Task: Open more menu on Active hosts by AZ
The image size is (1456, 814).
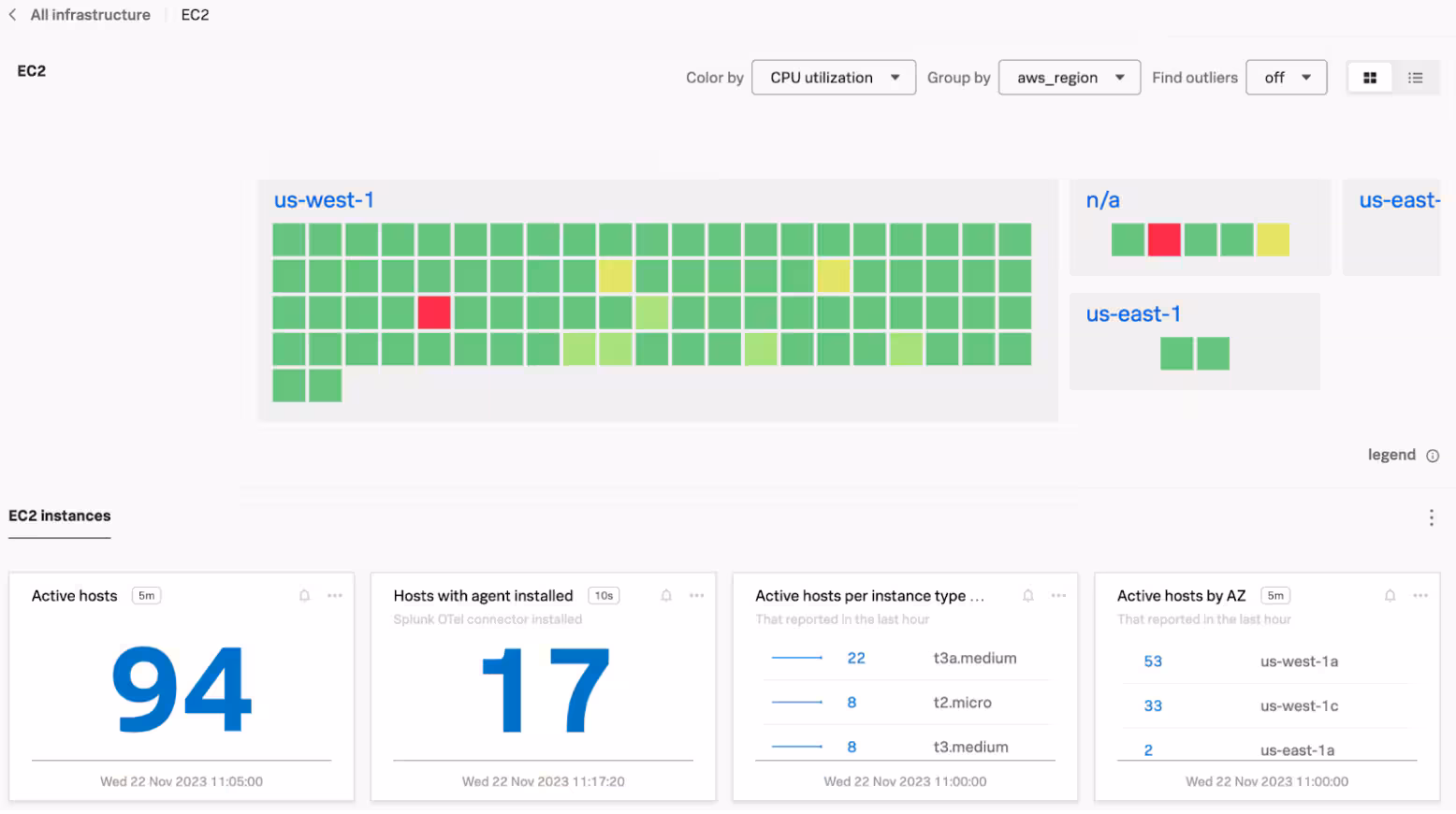Action: [x=1420, y=596]
